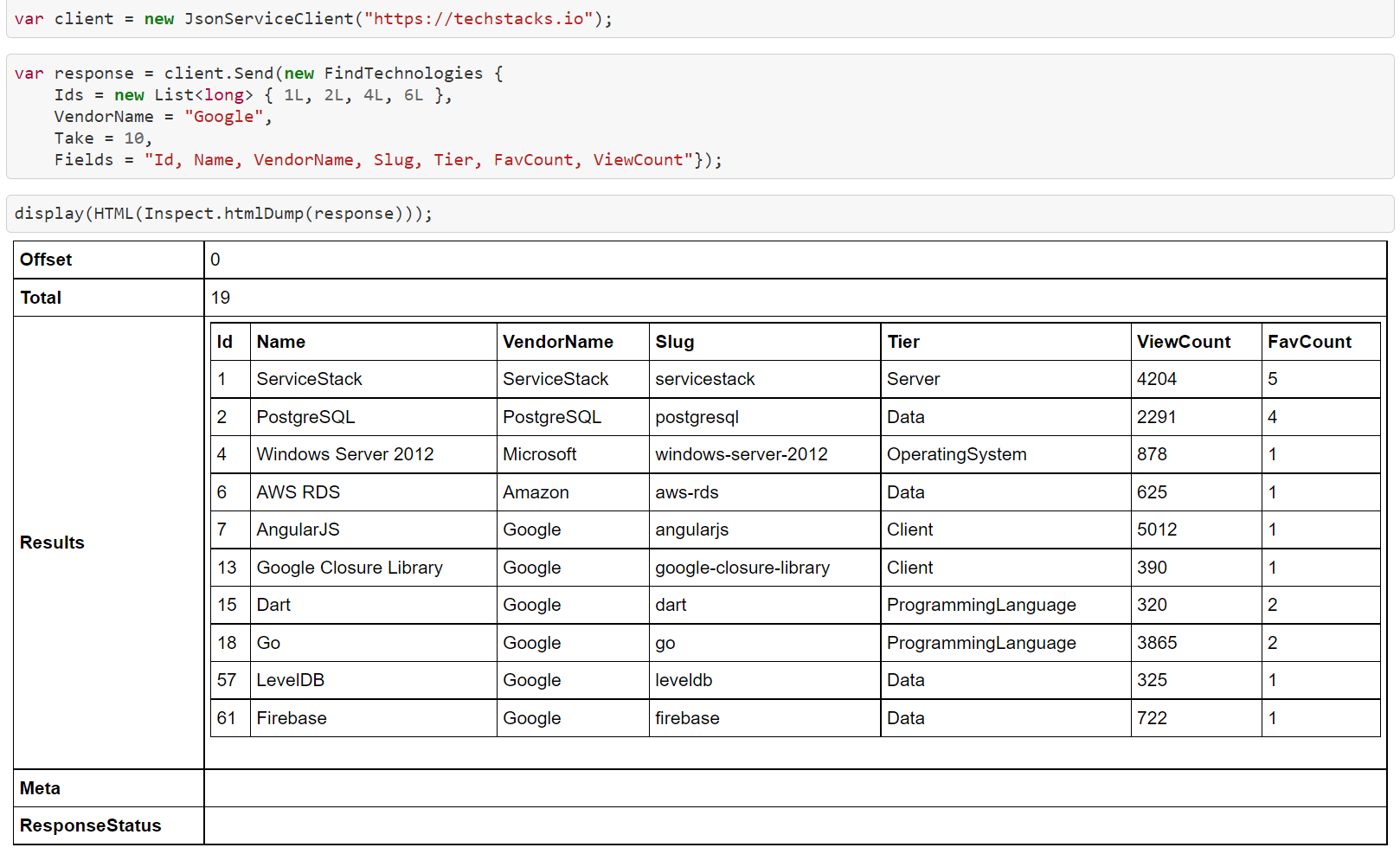Click the firebase slug cell
The width and height of the screenshot is (1400, 854).
765,718
